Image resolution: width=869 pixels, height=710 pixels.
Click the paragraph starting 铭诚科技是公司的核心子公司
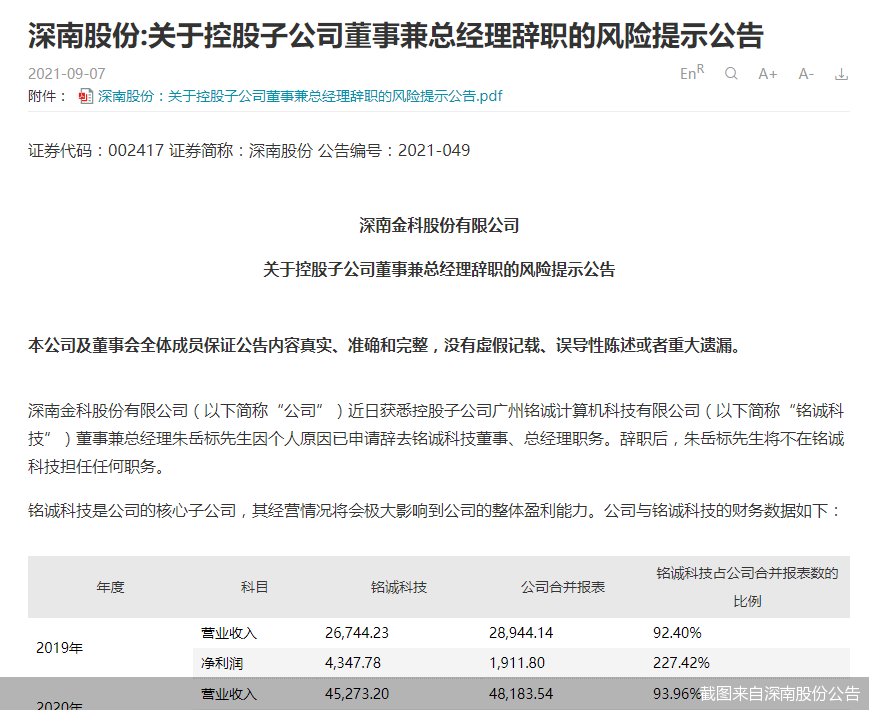(x=434, y=510)
